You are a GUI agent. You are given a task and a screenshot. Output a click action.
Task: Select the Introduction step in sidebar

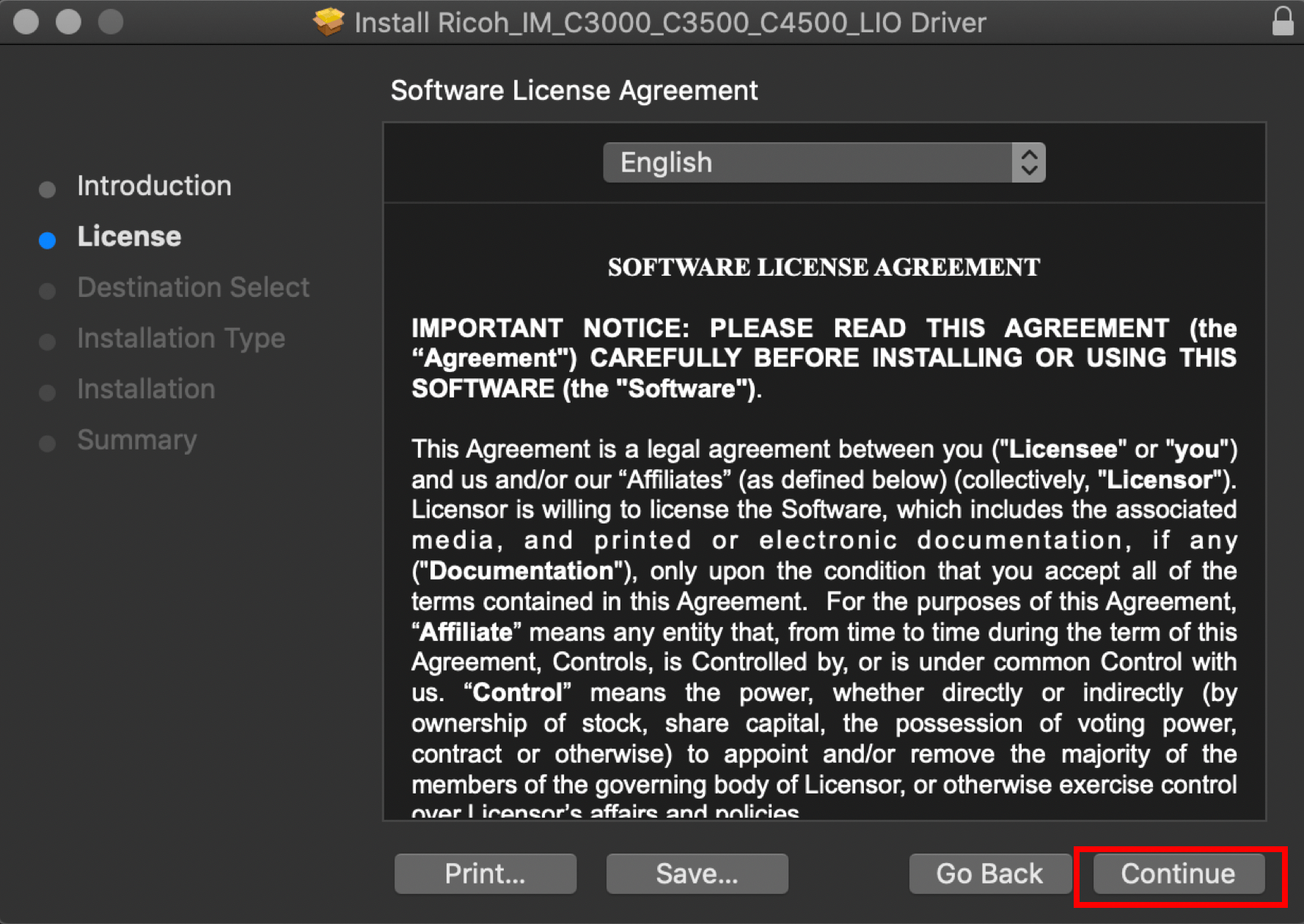point(154,186)
